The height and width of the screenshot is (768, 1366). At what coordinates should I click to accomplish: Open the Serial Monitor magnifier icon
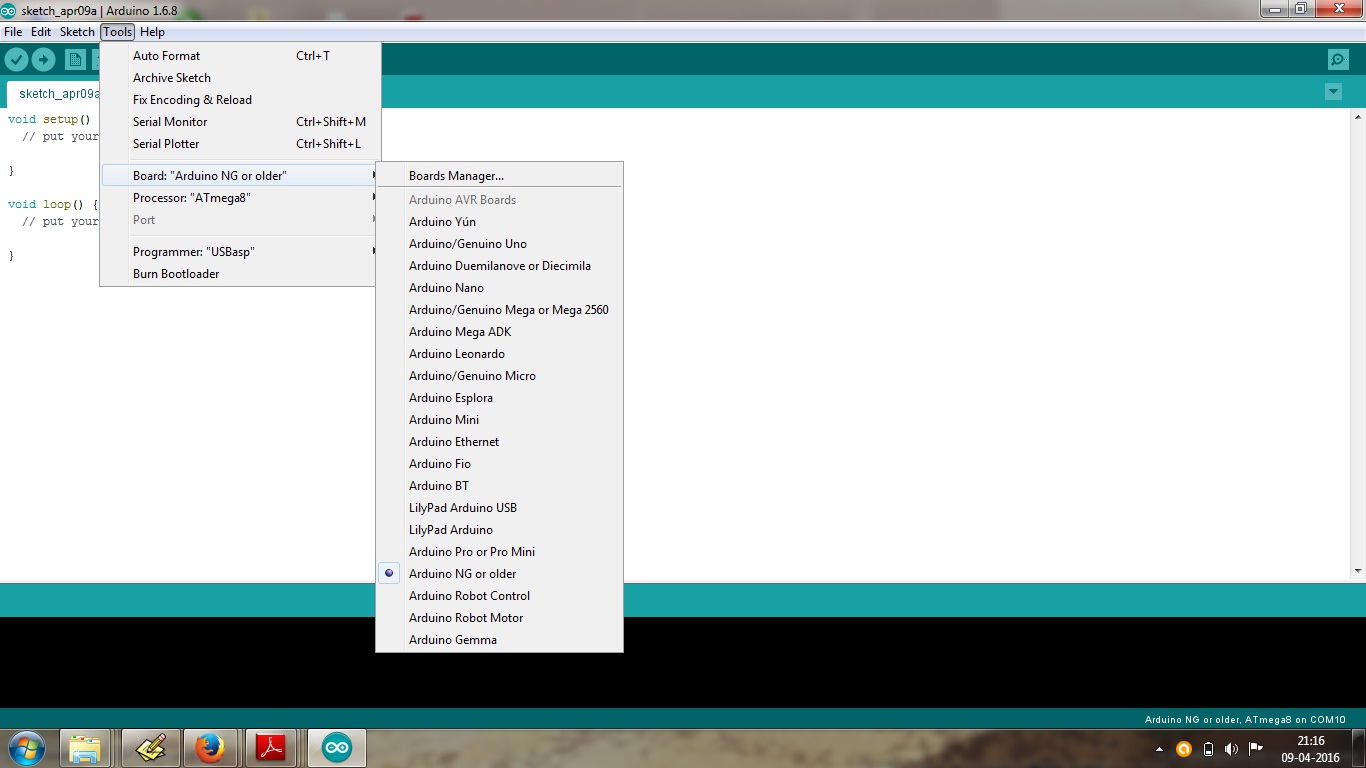coord(1337,59)
